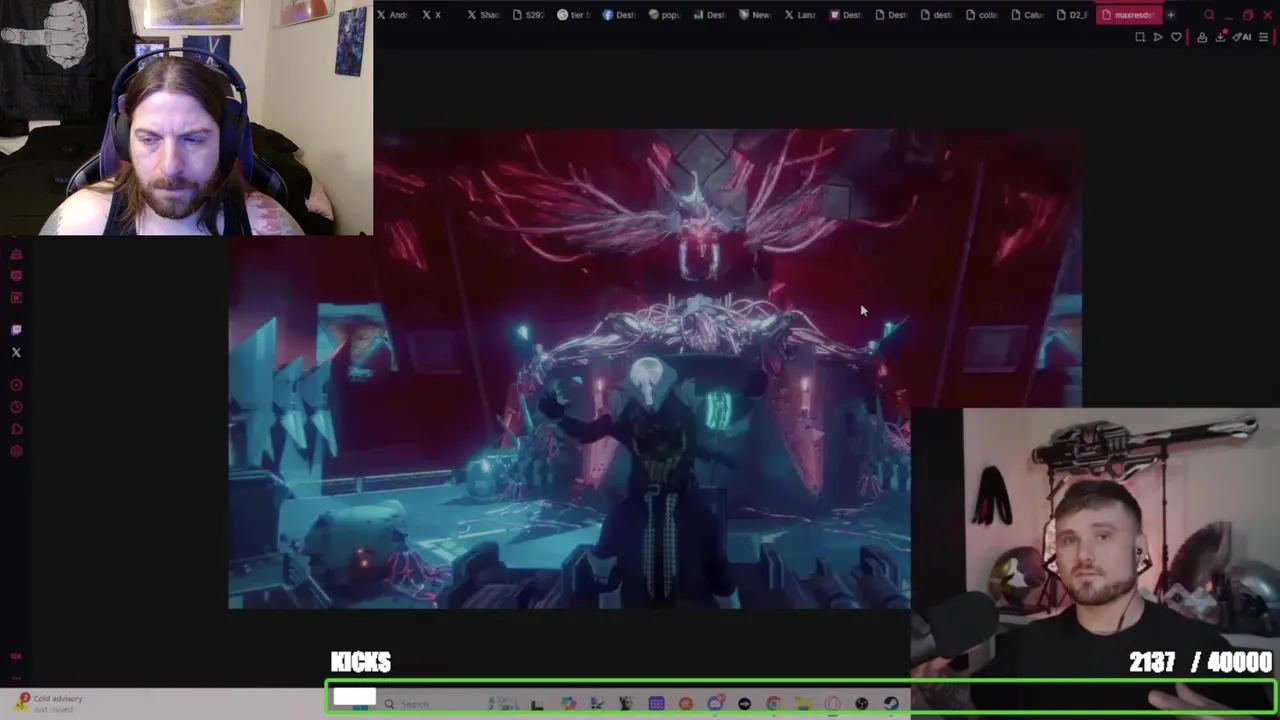Switch to the '5292' tab

point(528,15)
